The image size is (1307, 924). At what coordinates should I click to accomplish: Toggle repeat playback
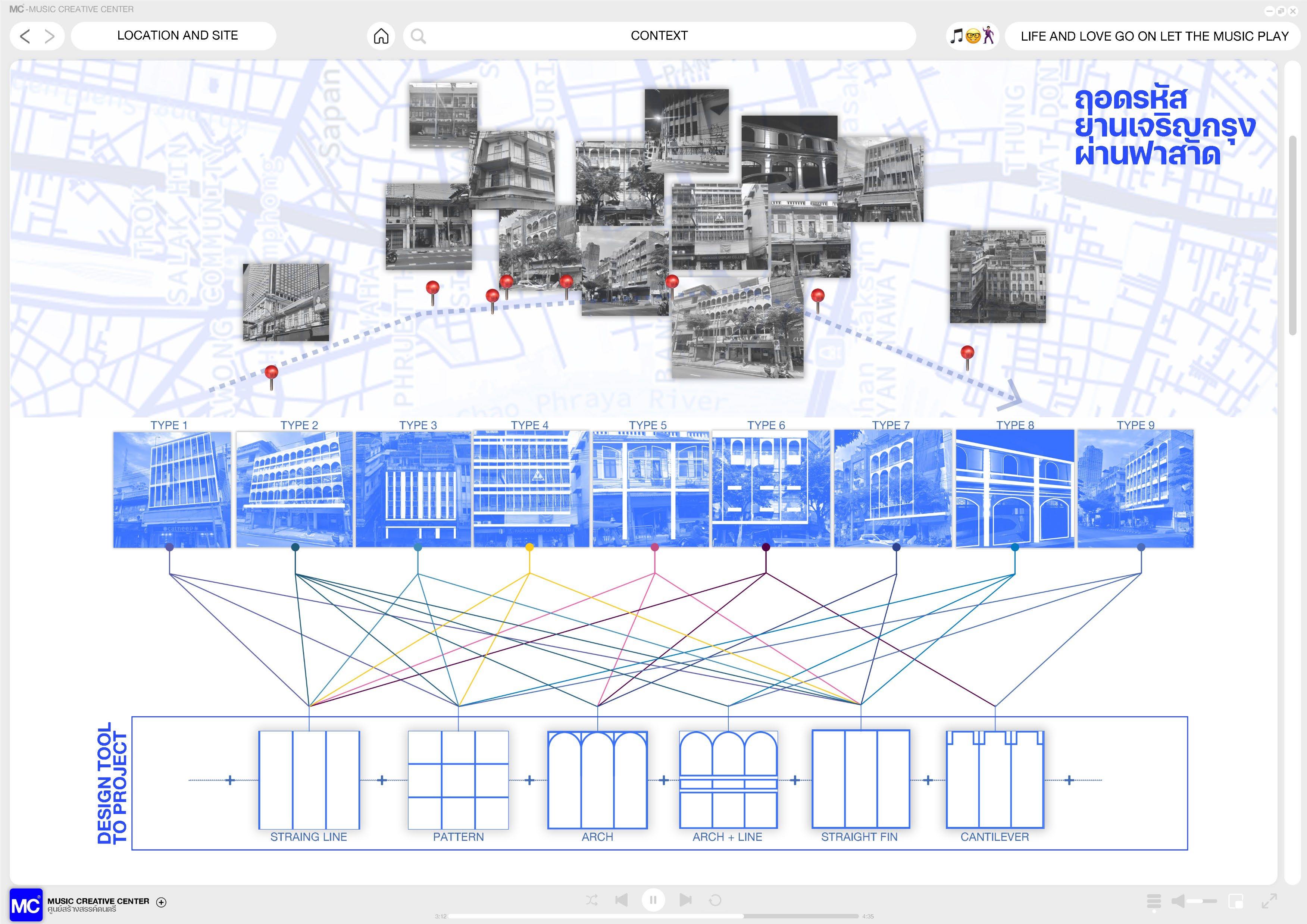click(x=715, y=899)
